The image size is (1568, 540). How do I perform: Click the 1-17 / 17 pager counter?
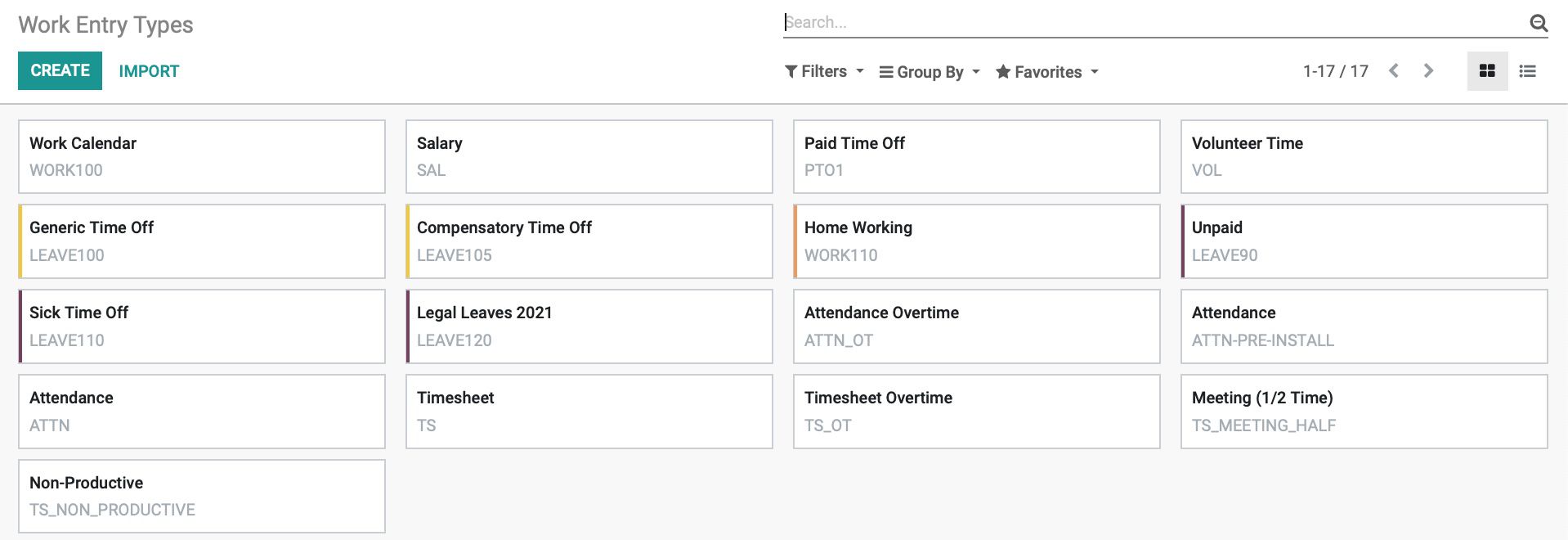click(1335, 71)
